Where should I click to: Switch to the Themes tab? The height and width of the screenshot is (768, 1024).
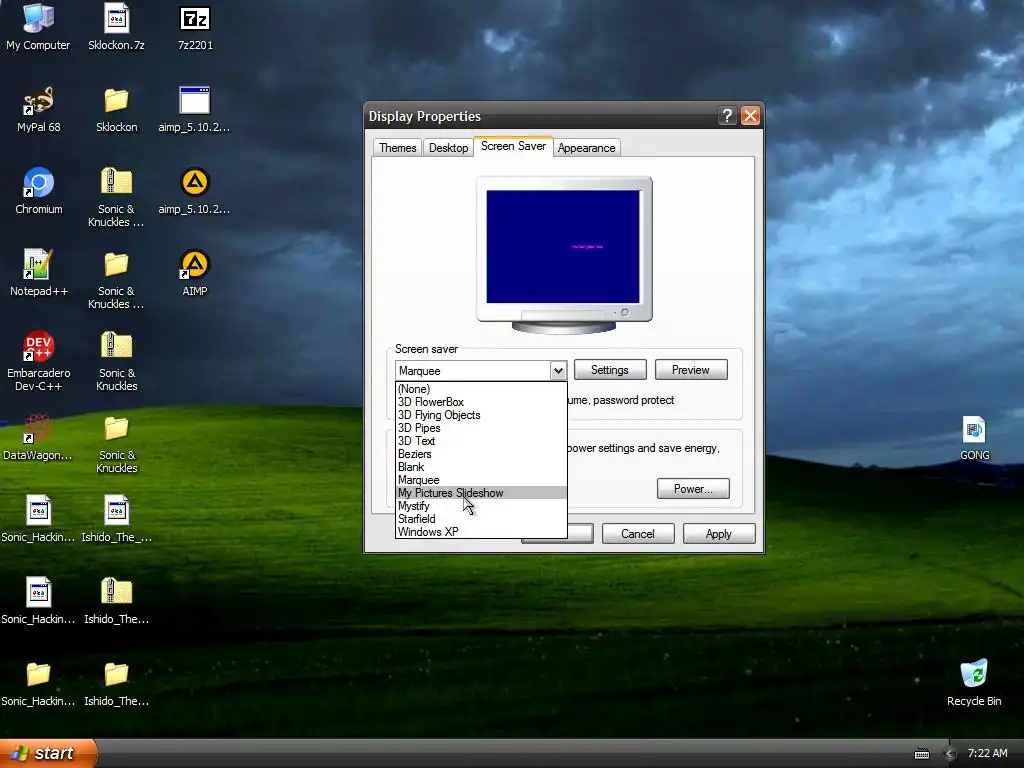pos(397,148)
